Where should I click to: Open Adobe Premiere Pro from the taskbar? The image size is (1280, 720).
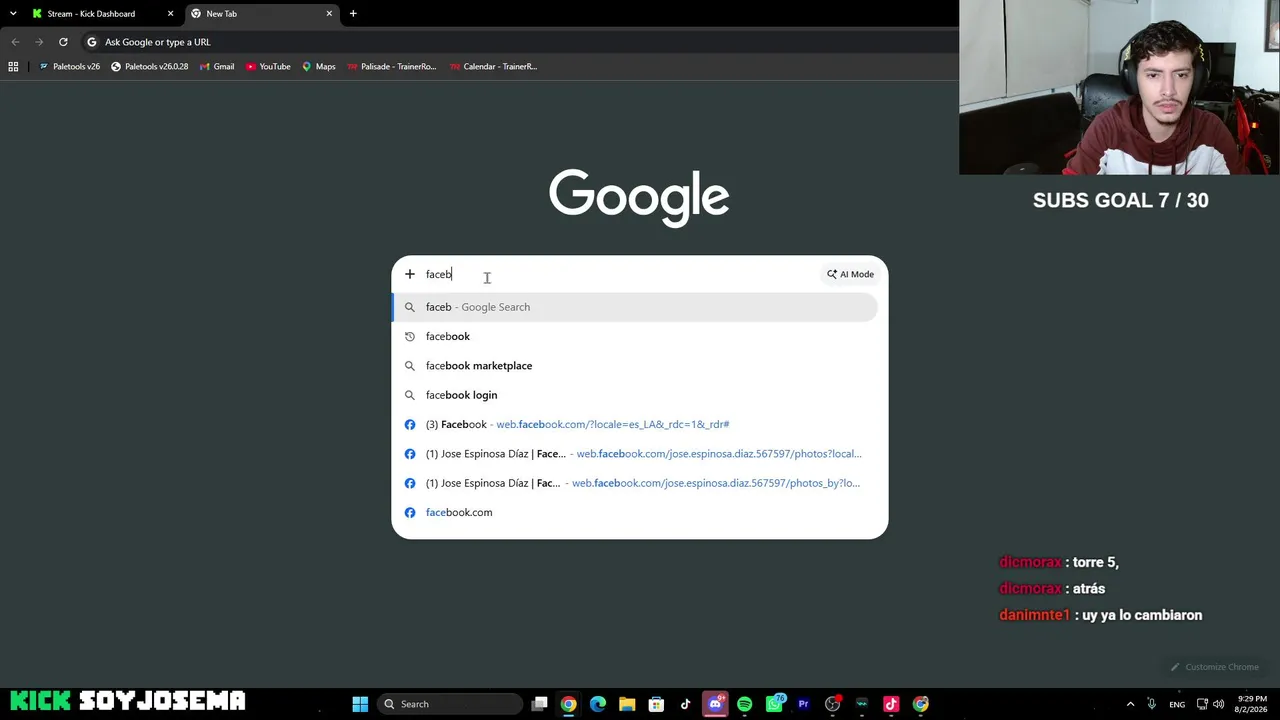[803, 704]
